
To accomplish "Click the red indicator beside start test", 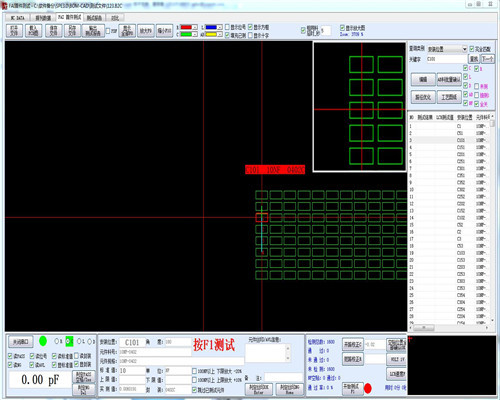I will (368, 388).
